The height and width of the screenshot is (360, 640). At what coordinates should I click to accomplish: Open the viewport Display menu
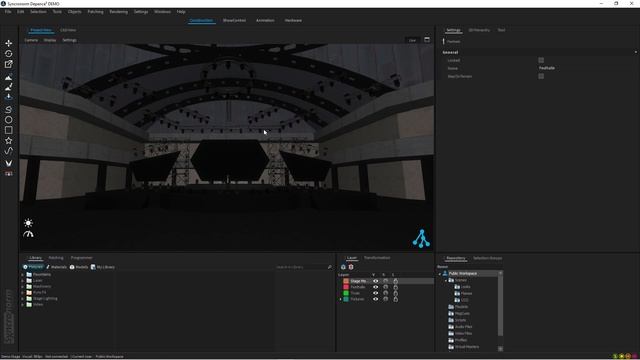[50, 40]
